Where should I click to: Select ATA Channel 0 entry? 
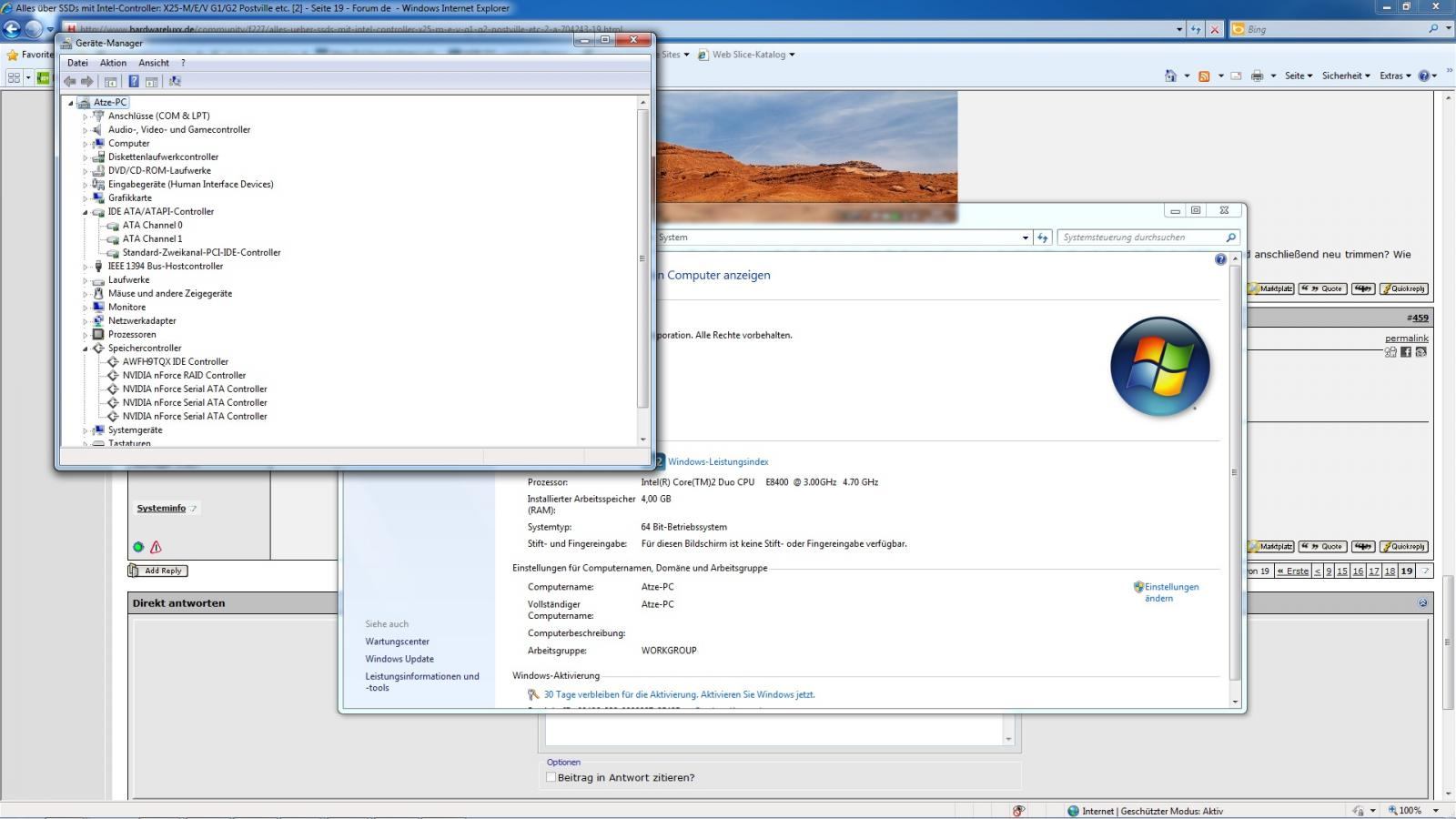[152, 225]
